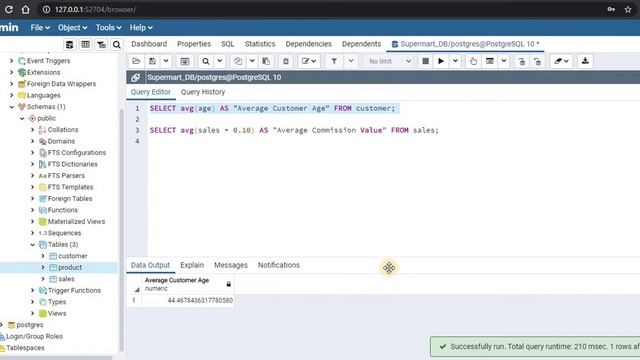The width and height of the screenshot is (640, 360).
Task: Expand the sales table node
Action: (x=43, y=279)
